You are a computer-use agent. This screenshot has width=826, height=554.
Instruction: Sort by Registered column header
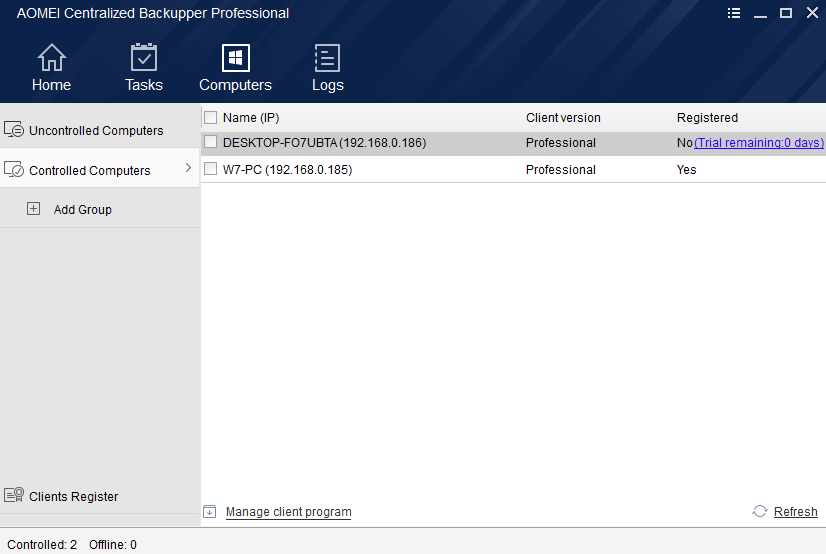click(x=707, y=118)
